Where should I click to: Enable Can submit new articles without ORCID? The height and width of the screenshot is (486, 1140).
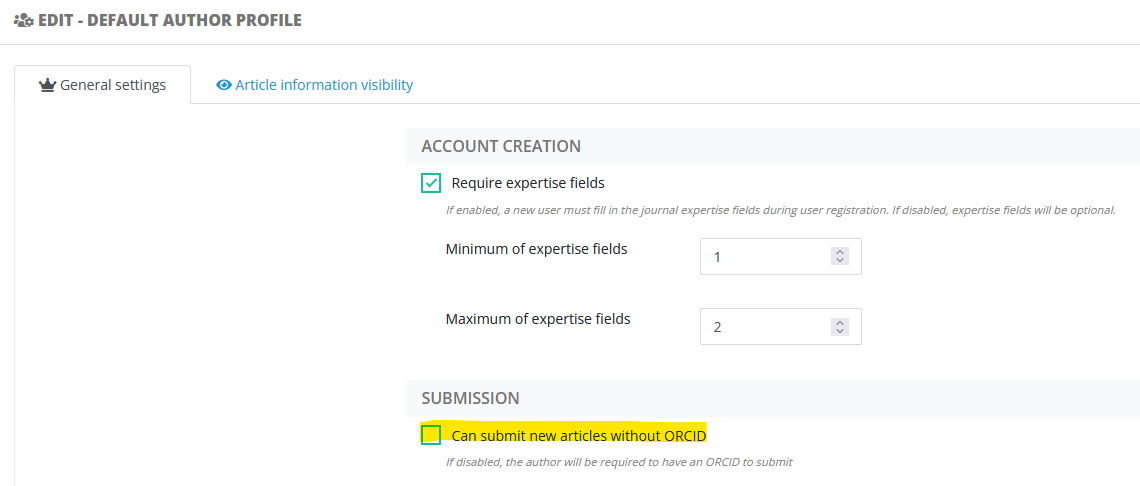(431, 435)
